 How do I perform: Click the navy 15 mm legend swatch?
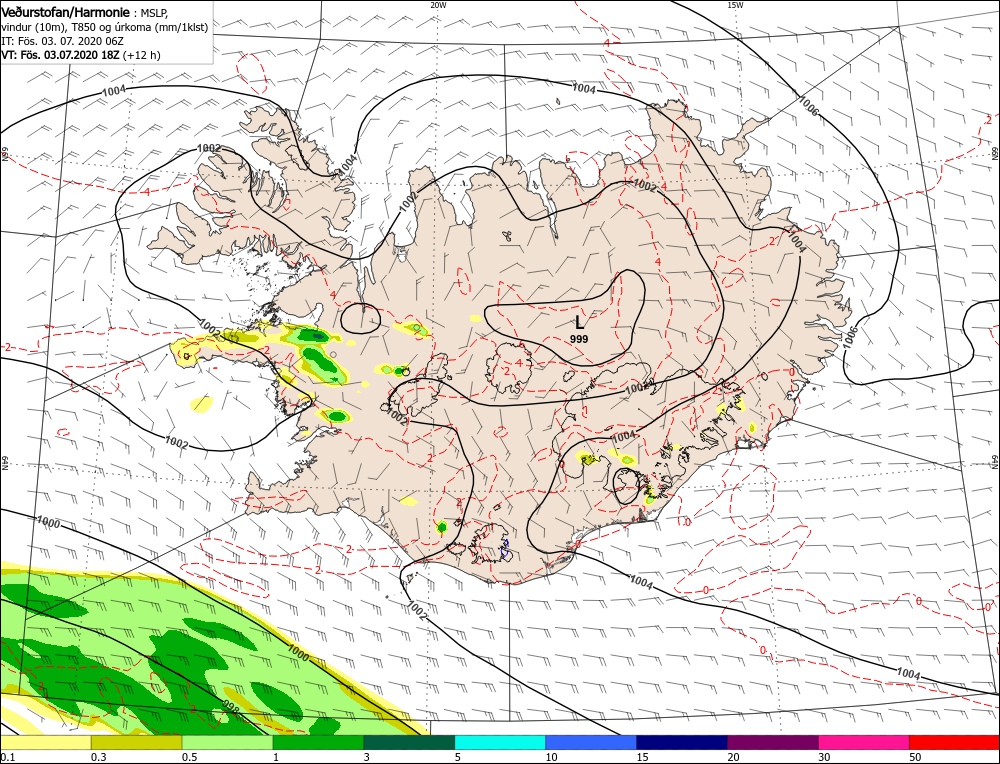[x=682, y=742]
